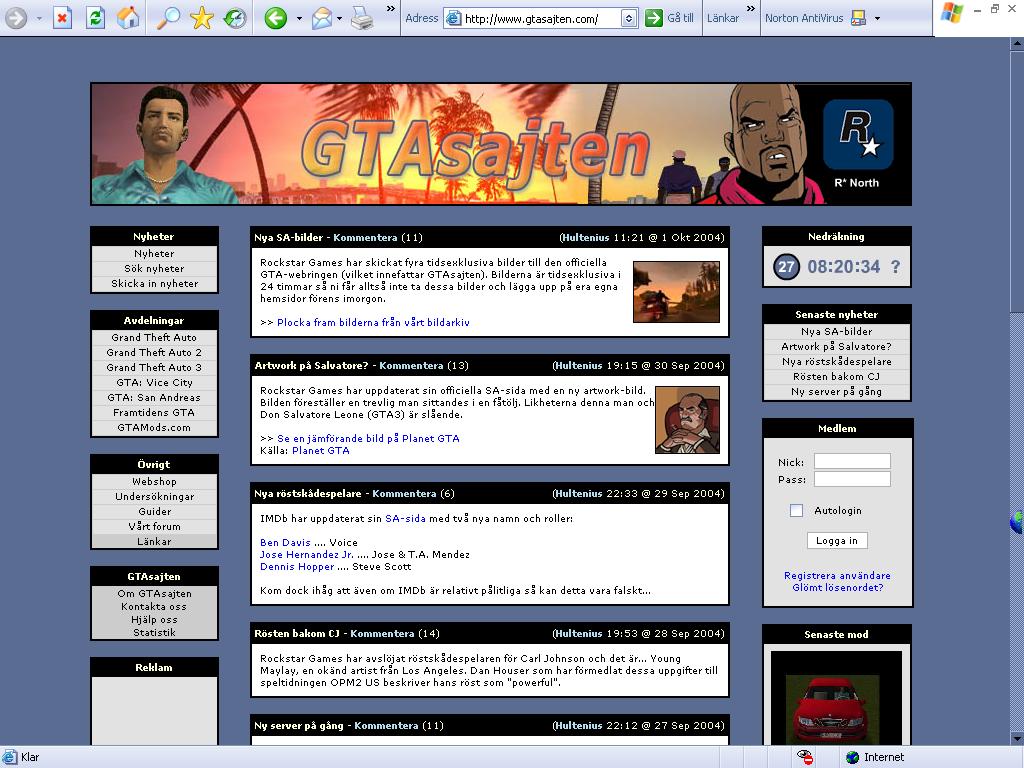Image resolution: width=1024 pixels, height=768 pixels.
Task: Open the Kontakta oss menu item
Action: [154, 607]
